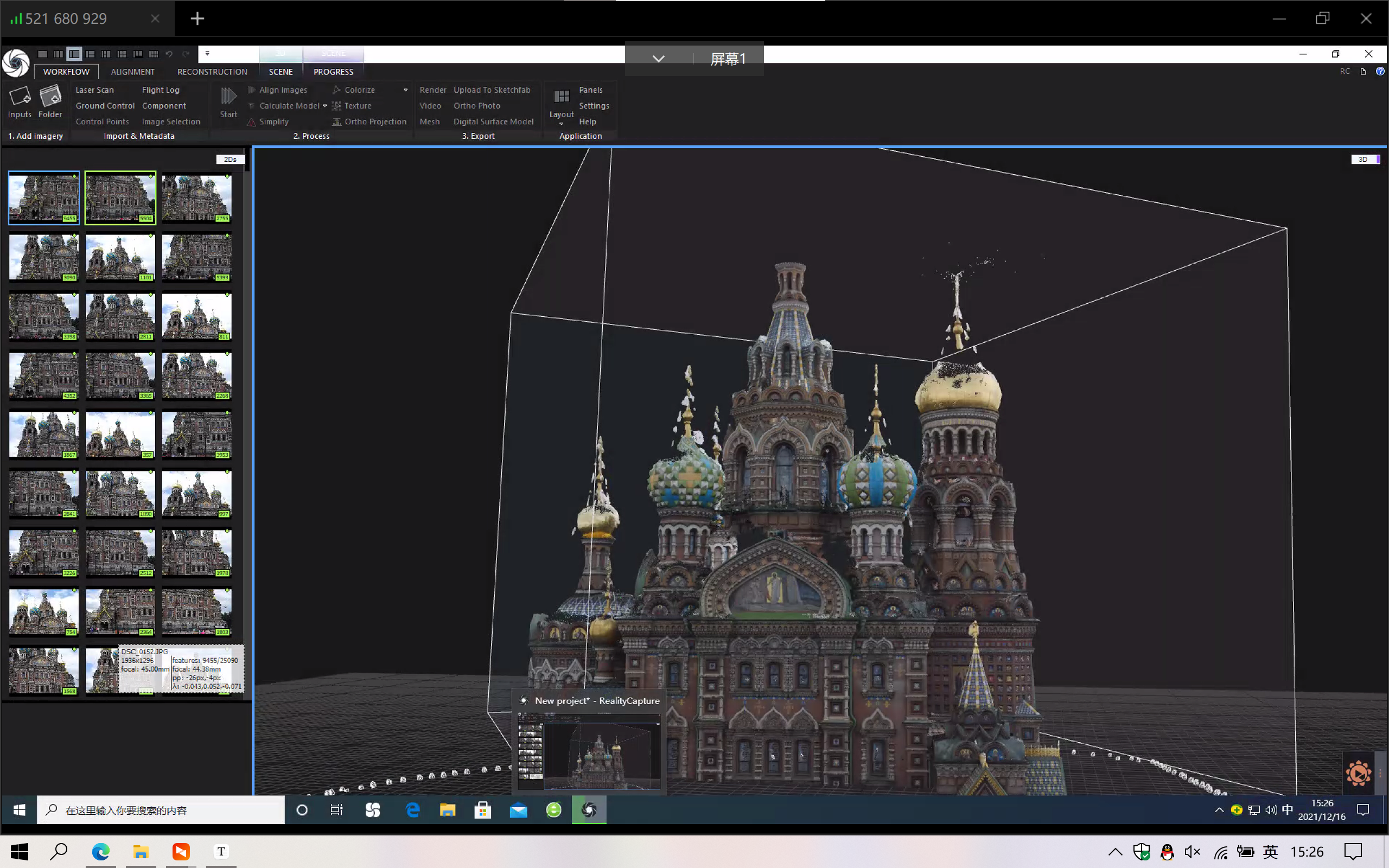Click Laser Scan import button

coord(95,90)
